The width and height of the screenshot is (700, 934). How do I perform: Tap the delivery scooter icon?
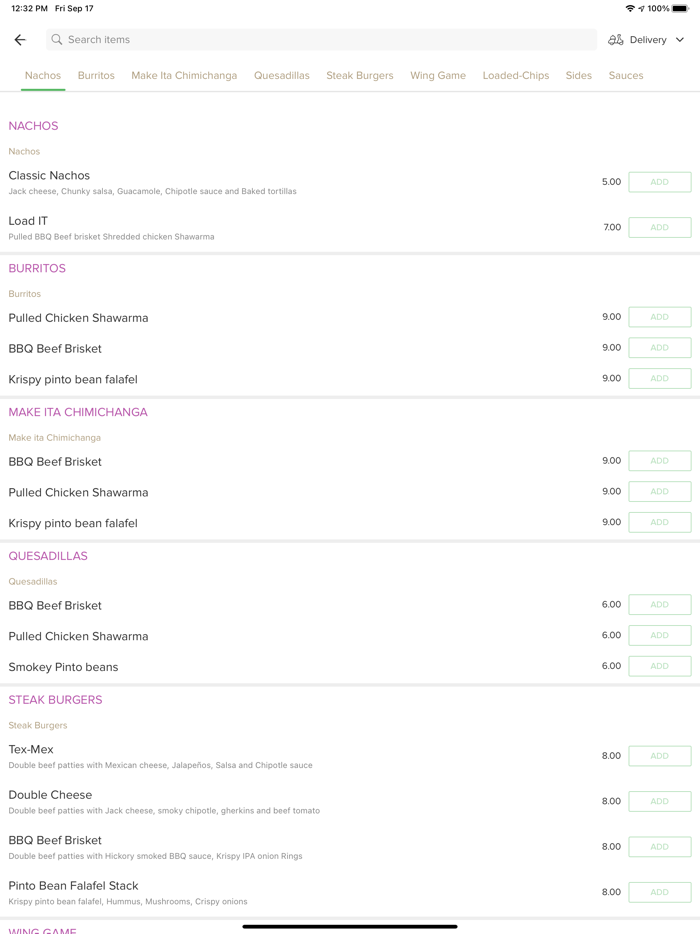coord(616,40)
